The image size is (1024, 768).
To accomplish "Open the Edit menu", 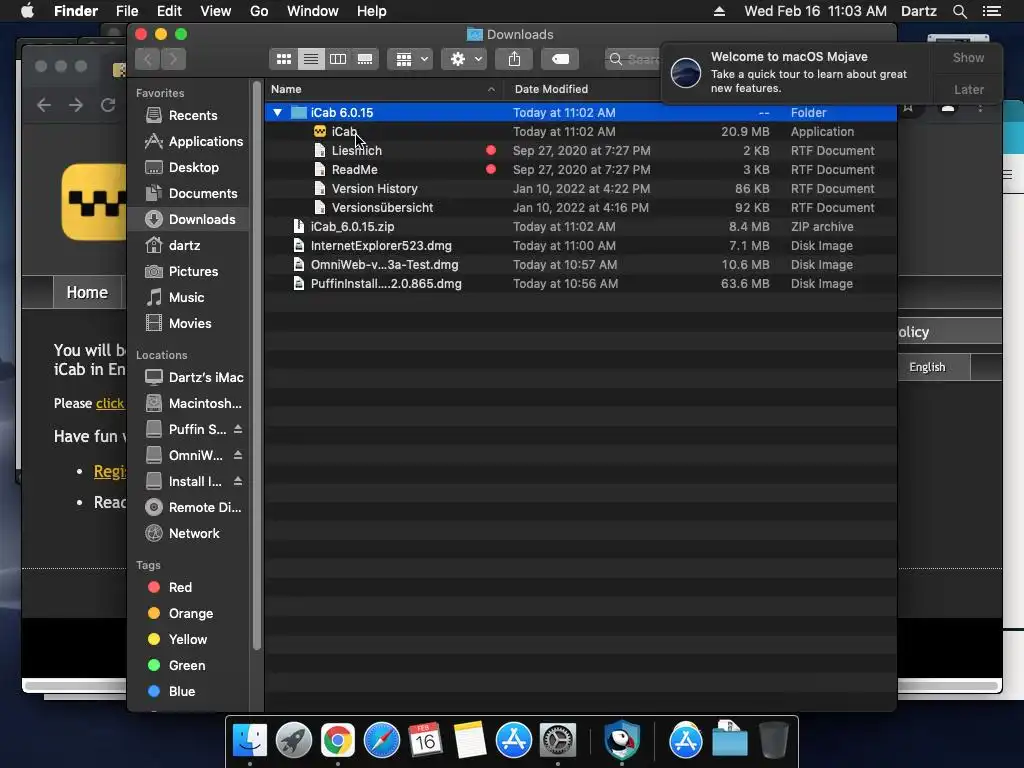I will pos(169,11).
